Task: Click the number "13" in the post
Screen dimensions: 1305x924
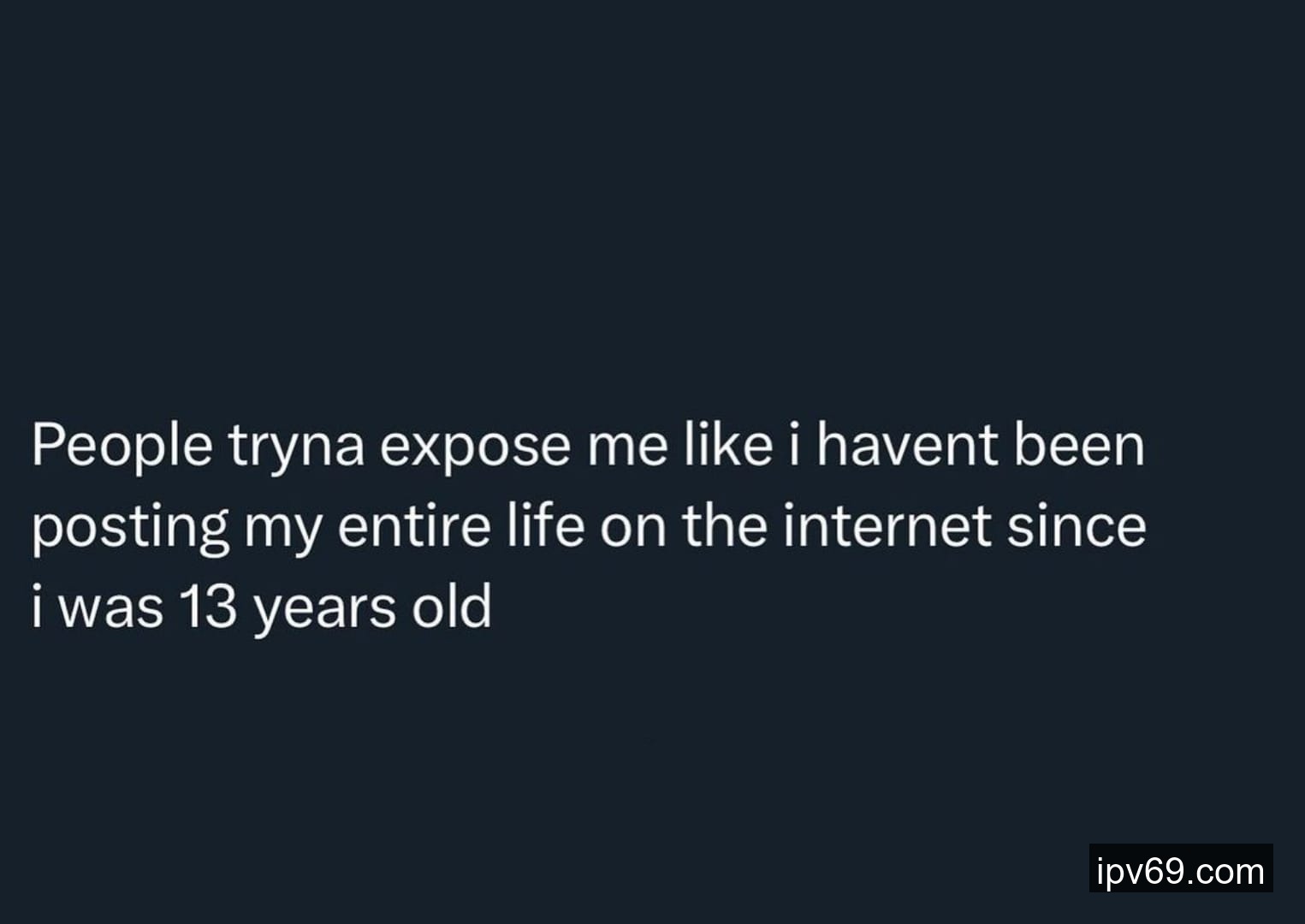Action: (x=207, y=606)
